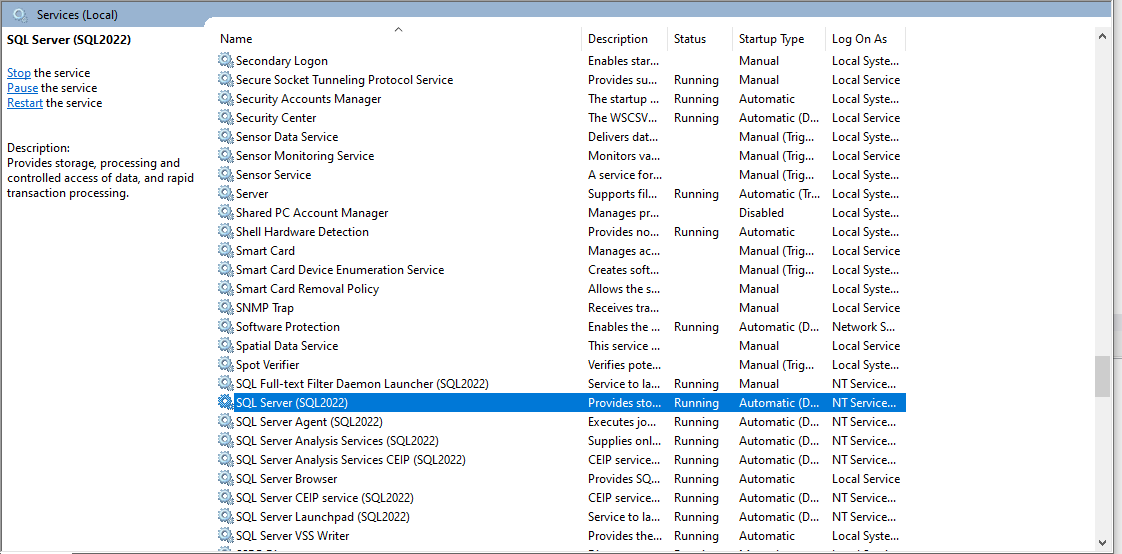Click the gear icon beside Secure Socket Tunneling Protocol Service
The image size is (1122, 554).
coord(225,79)
